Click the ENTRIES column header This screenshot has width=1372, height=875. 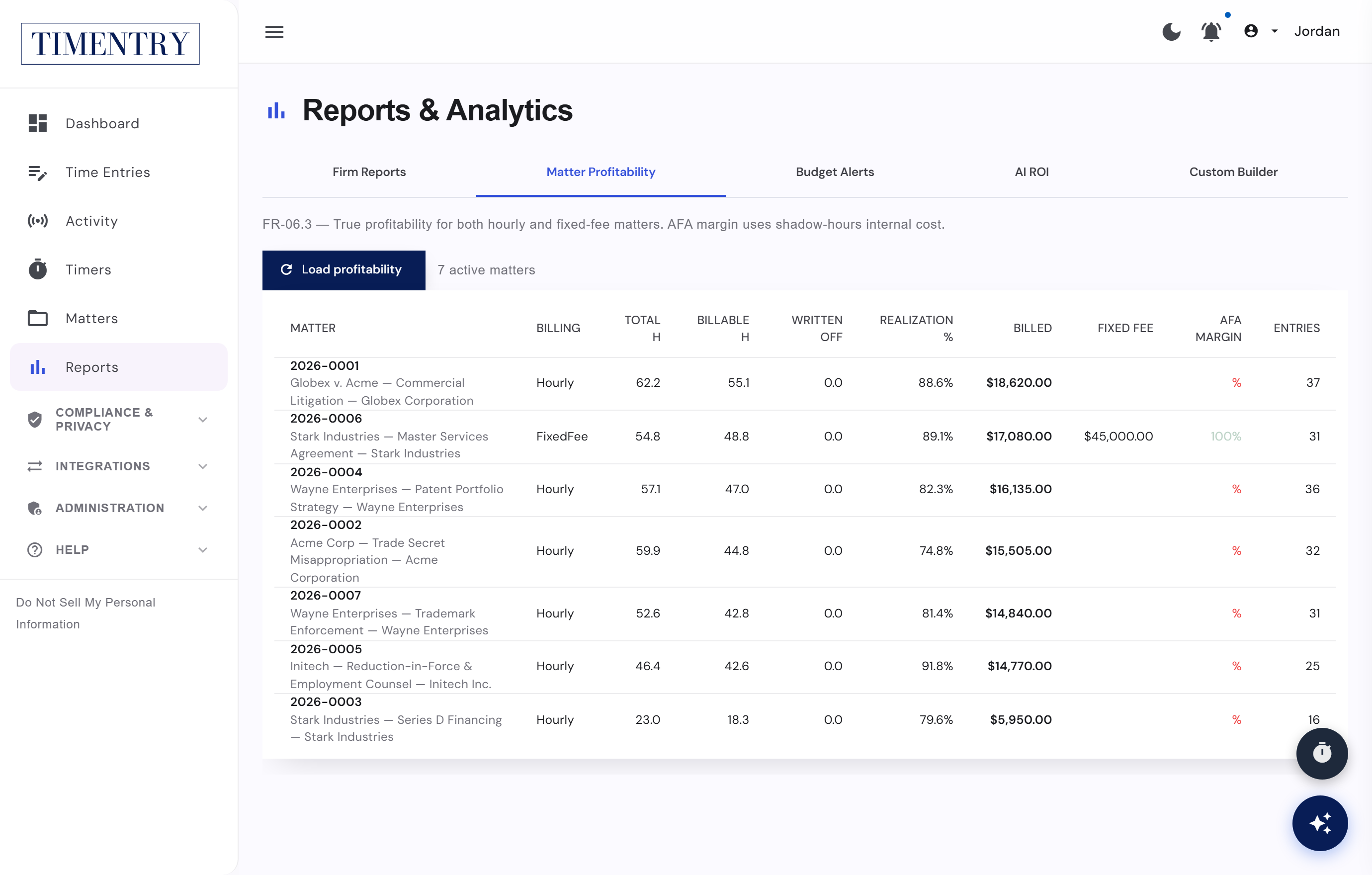pos(1296,328)
